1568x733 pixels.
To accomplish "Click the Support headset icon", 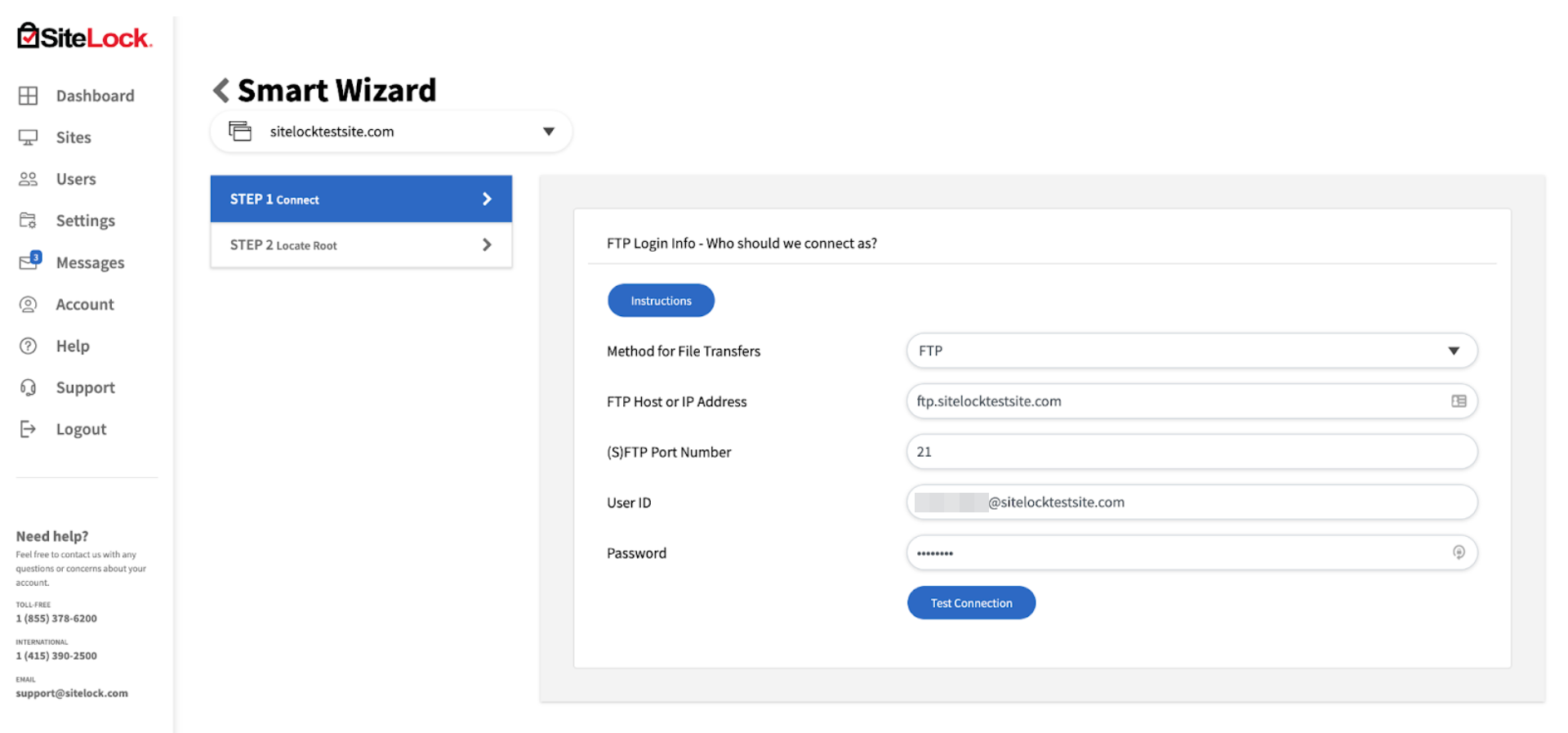I will (x=28, y=387).
